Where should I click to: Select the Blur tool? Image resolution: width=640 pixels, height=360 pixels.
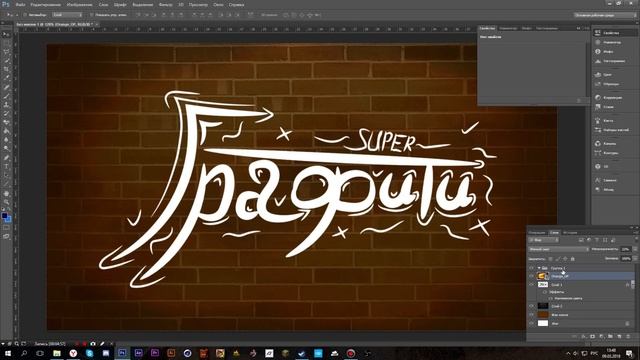click(x=7, y=140)
